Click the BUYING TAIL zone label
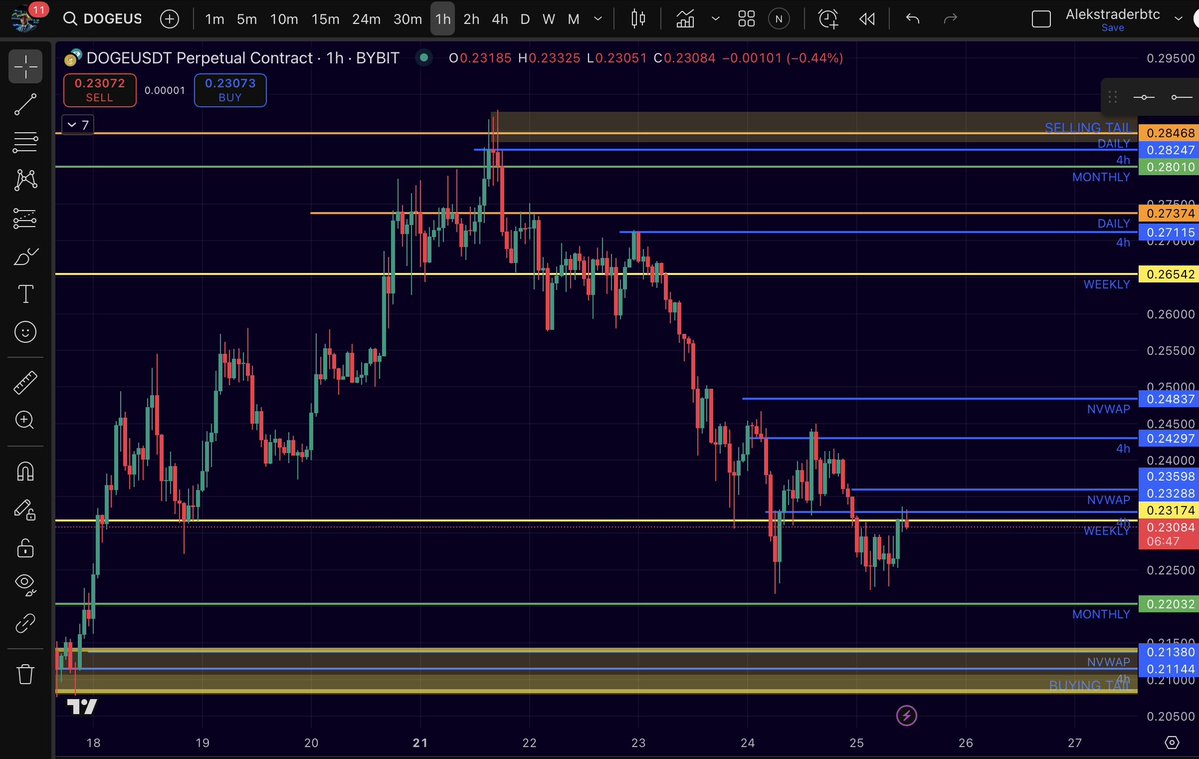The image size is (1199, 759). (x=1089, y=686)
